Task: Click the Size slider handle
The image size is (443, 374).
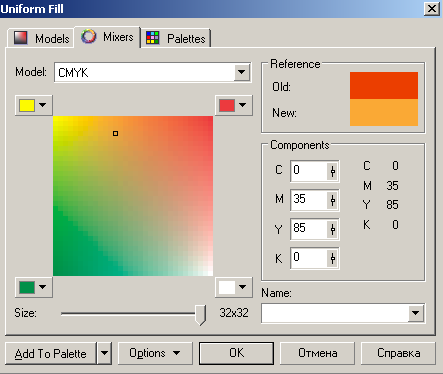Action: coord(200,315)
